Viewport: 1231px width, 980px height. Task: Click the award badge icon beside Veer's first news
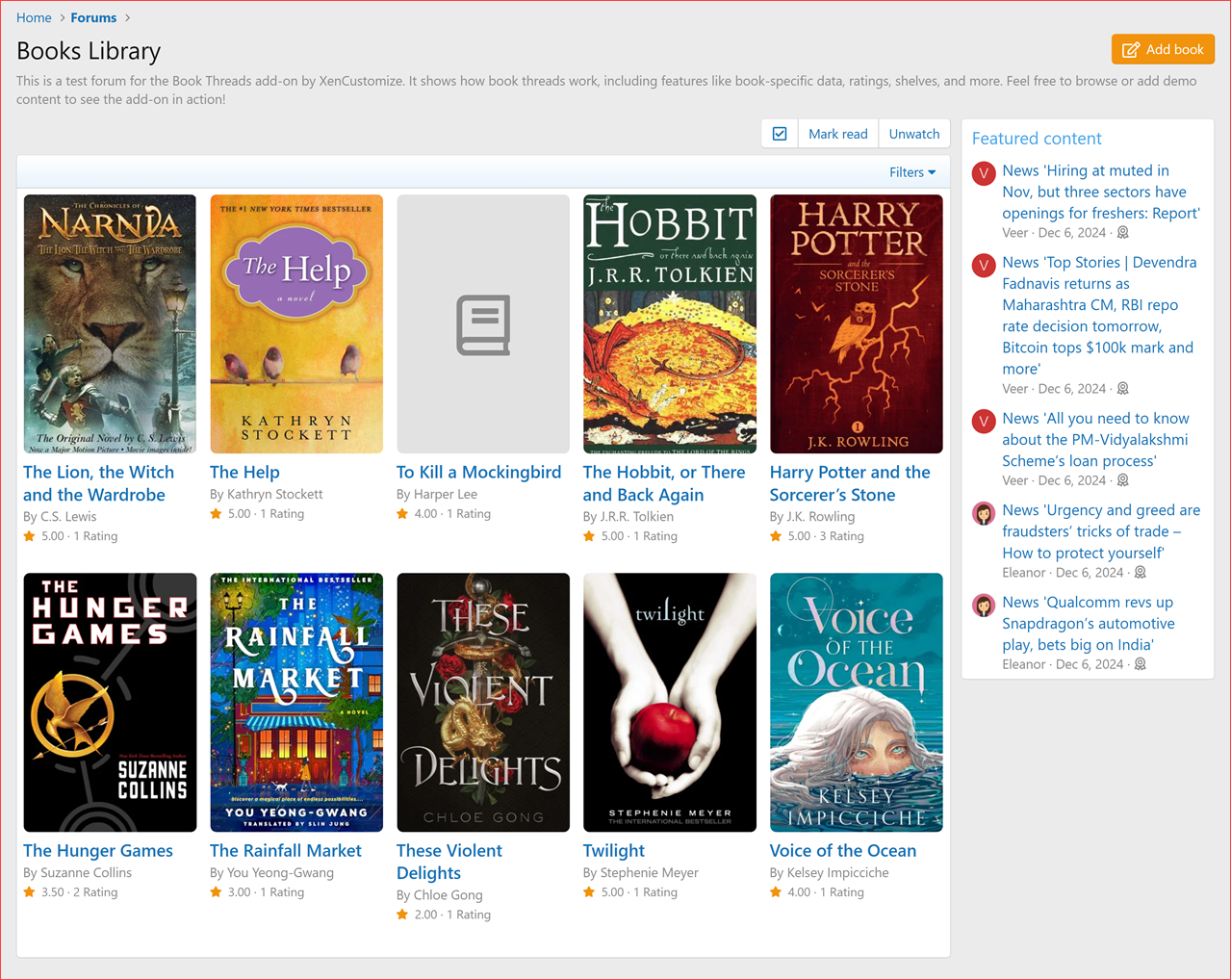pyautogui.click(x=1122, y=232)
